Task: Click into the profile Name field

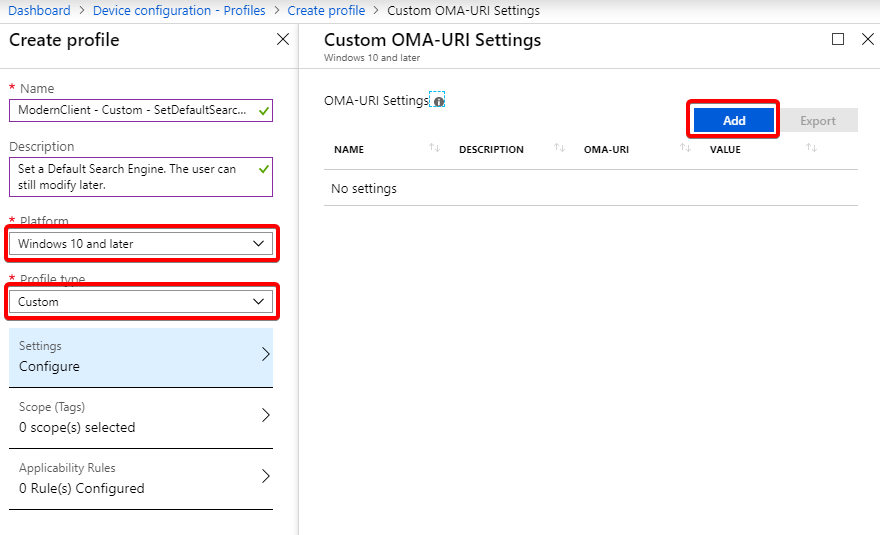Action: click(132, 110)
